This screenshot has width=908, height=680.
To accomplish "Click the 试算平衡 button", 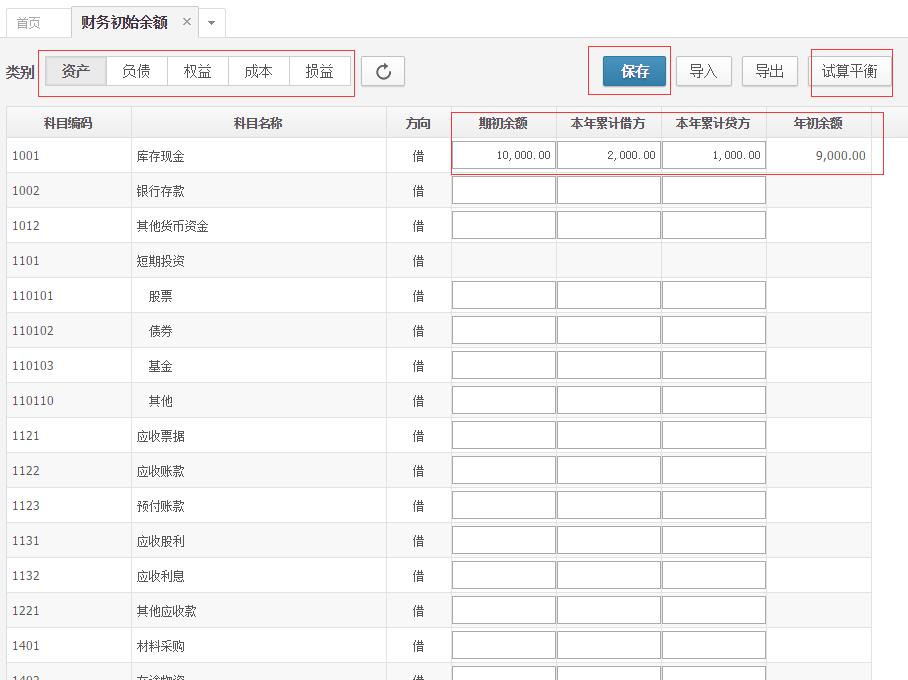I will click(850, 71).
